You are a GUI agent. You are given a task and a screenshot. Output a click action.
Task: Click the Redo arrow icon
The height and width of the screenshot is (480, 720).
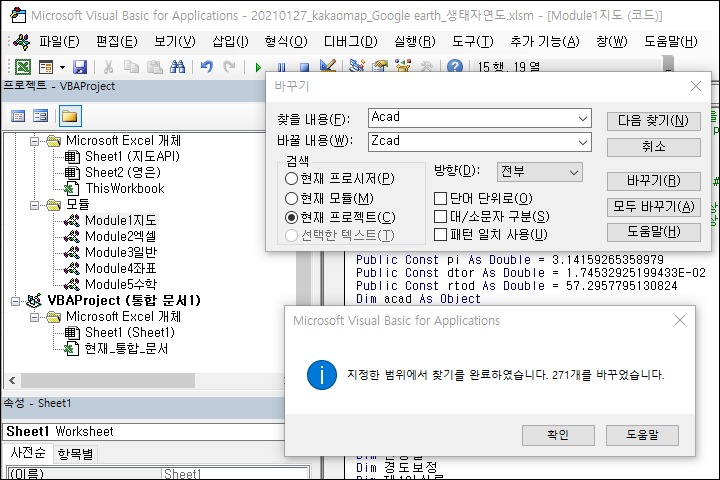click(229, 67)
